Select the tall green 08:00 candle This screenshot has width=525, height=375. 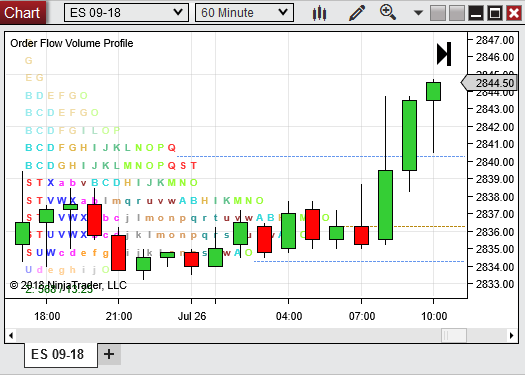point(385,205)
